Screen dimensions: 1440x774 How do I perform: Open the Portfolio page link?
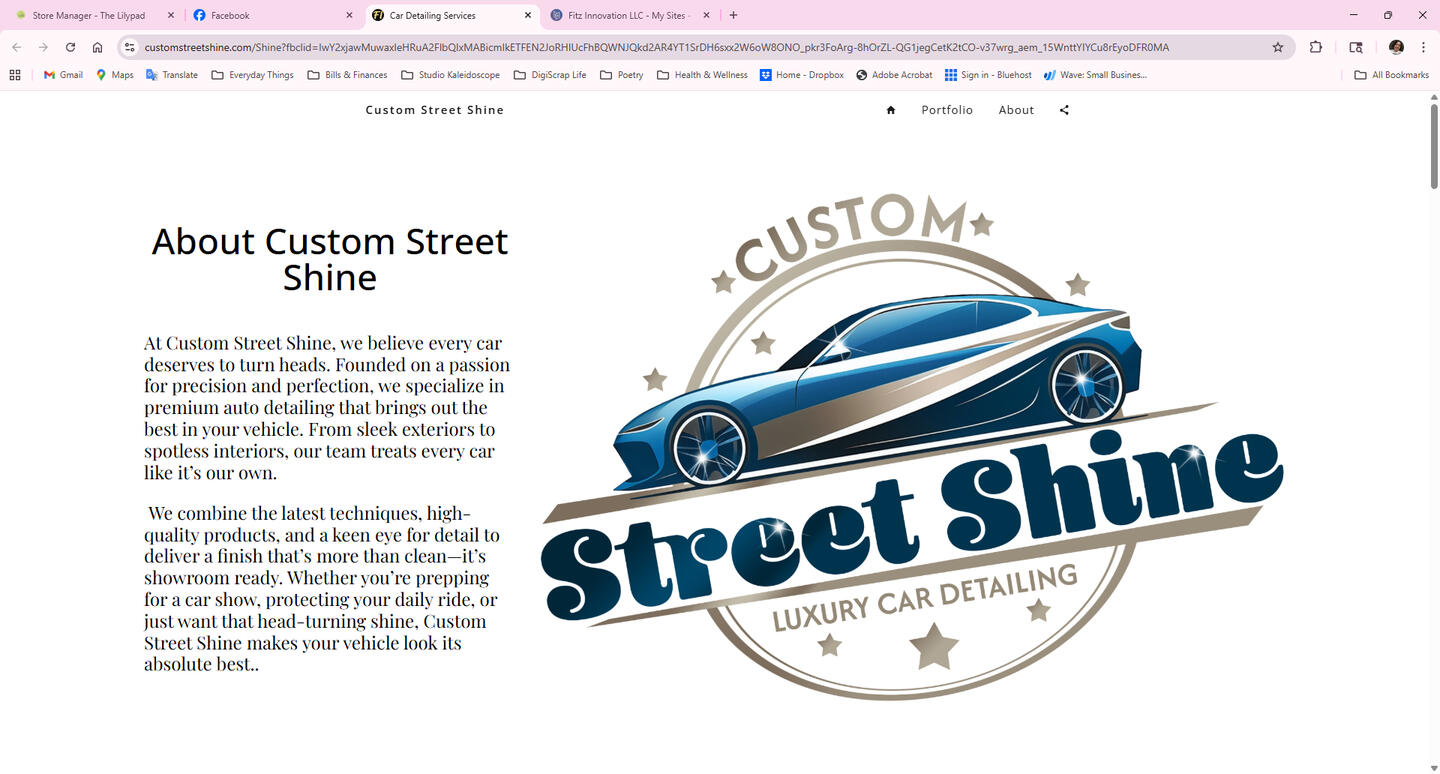coord(946,110)
